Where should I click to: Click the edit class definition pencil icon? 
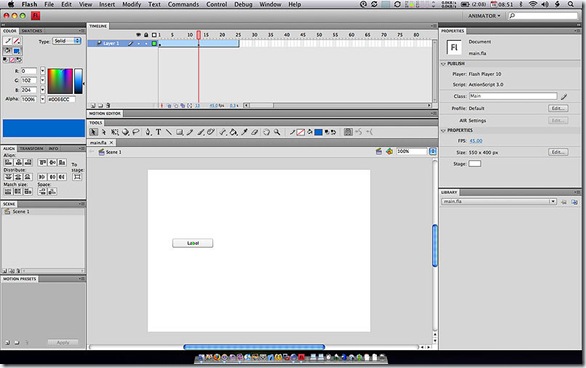coord(564,97)
